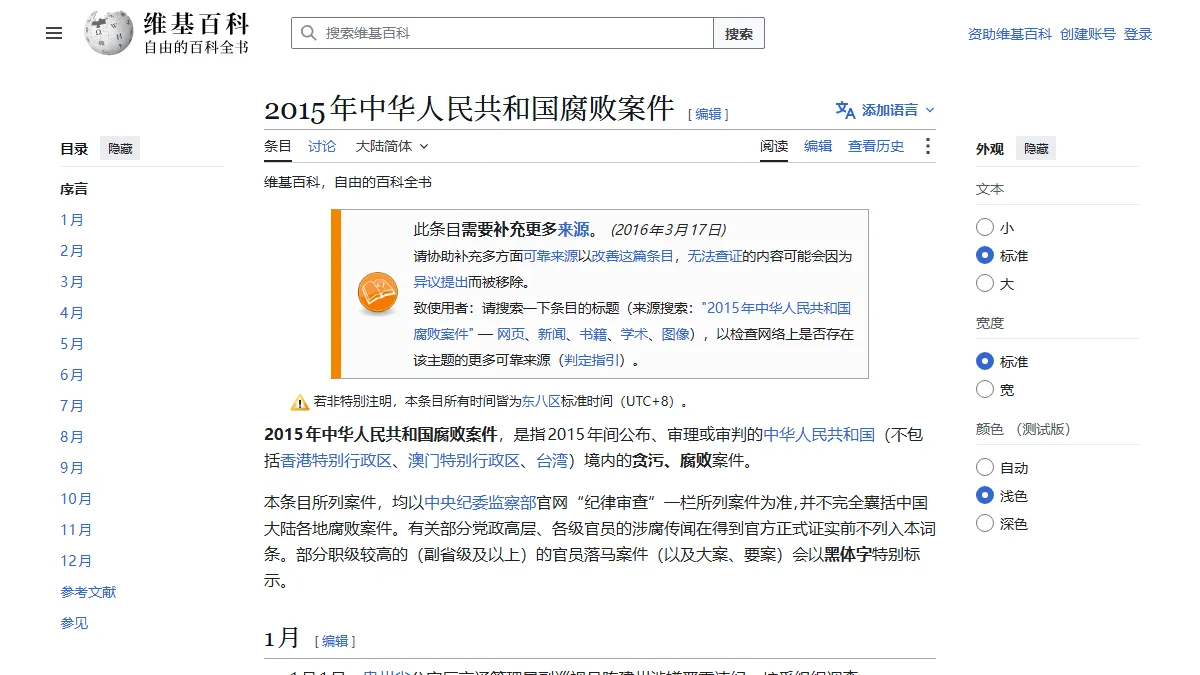Open the 中华人民共和国 article link
Image resolution: width=1200 pixels, height=675 pixels.
pyautogui.click(x=819, y=434)
